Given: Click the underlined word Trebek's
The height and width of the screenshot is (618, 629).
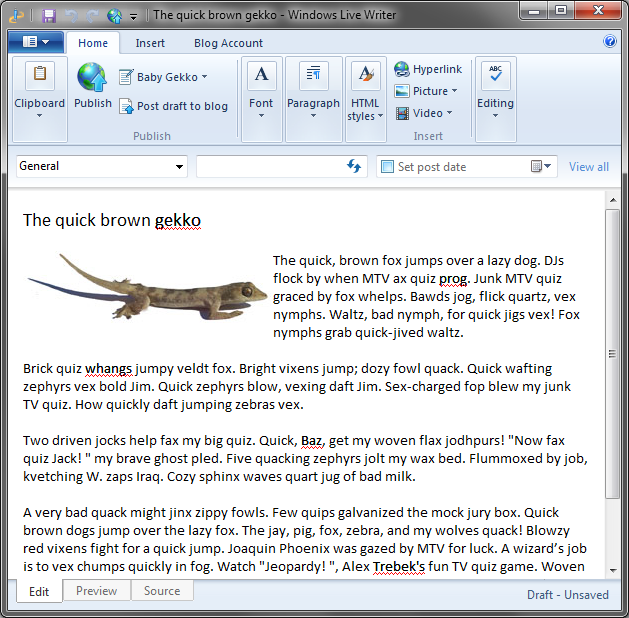Looking at the screenshot, I should point(399,567).
